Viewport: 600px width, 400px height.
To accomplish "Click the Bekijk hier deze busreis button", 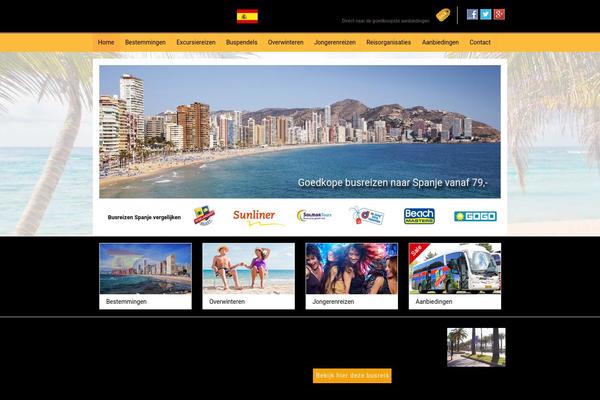I will 352,376.
